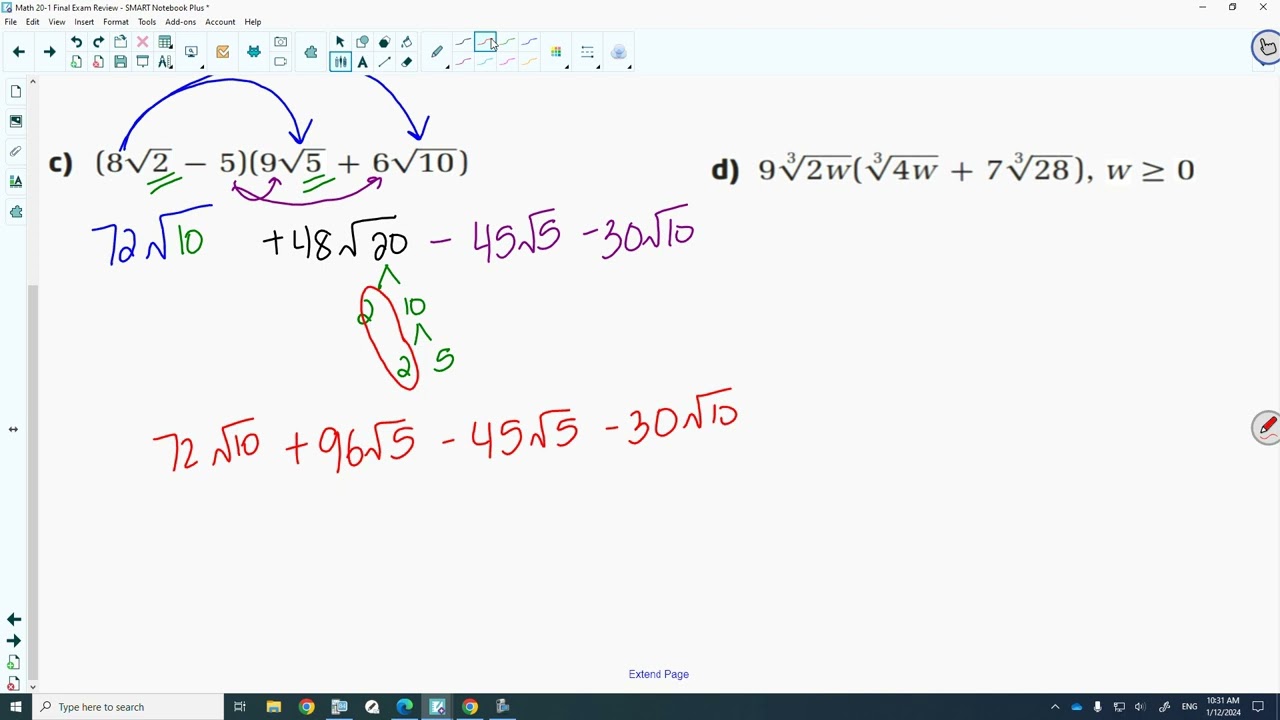Open the Edit menu
Viewport: 1280px width, 720px height.
[x=33, y=22]
